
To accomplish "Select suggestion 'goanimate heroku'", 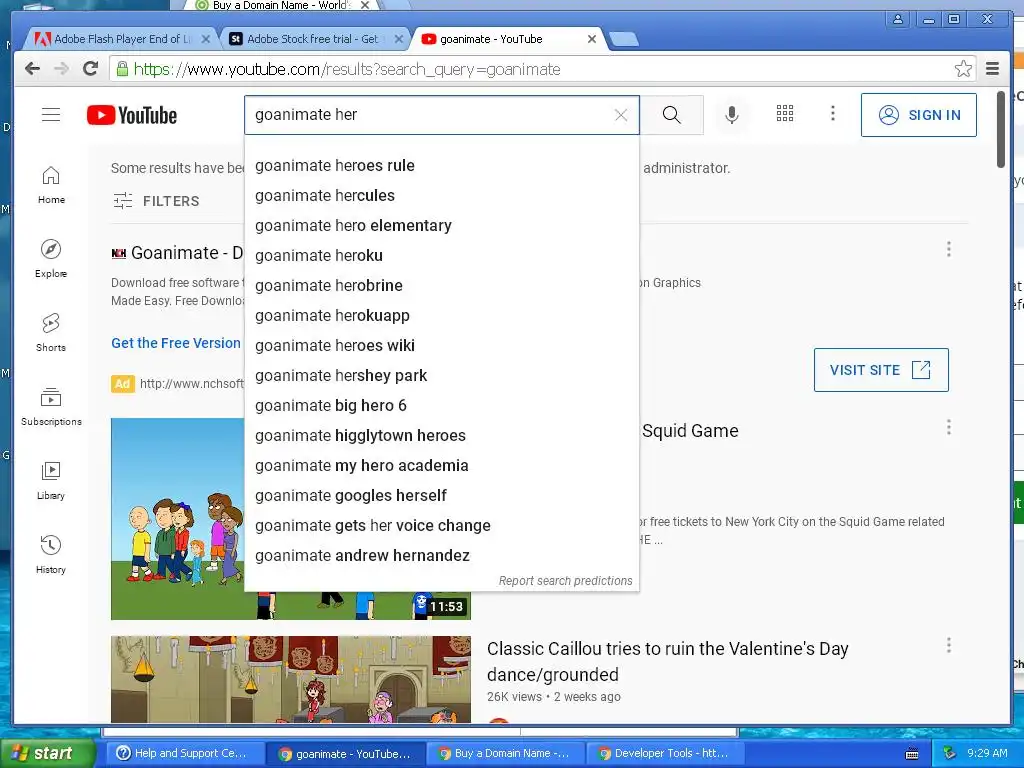I will pyautogui.click(x=442, y=256).
